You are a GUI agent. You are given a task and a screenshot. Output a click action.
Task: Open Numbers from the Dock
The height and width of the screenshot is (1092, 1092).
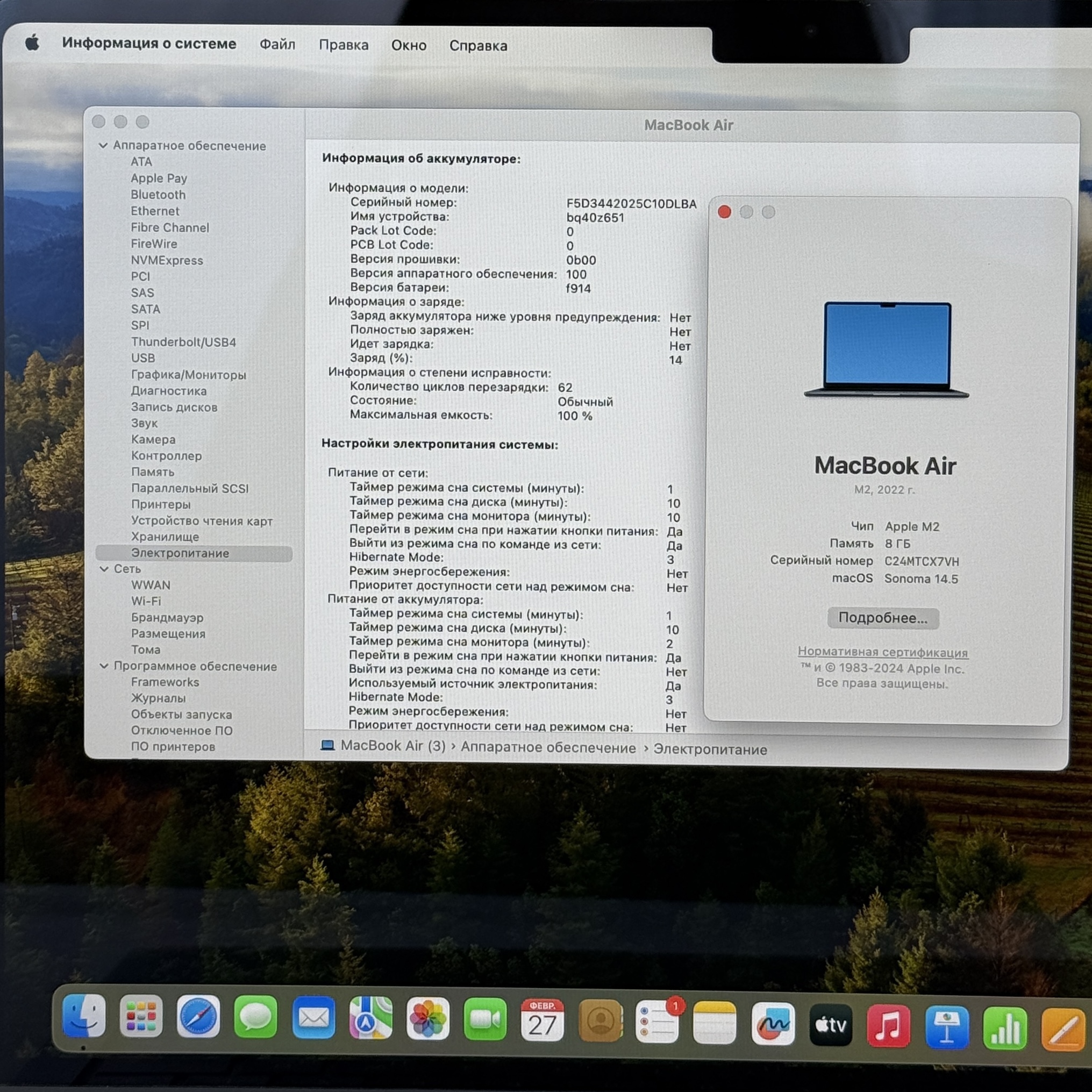tap(1004, 1028)
